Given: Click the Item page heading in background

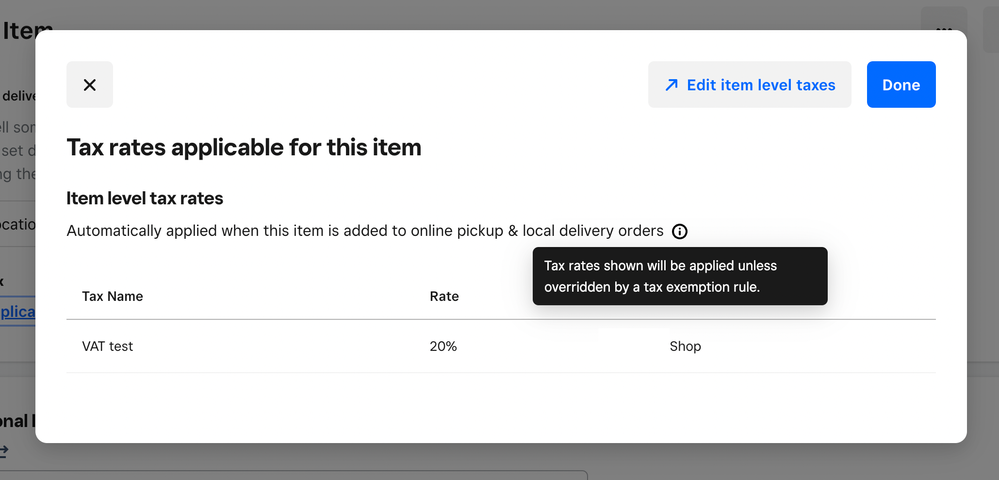Looking at the screenshot, I should pos(27,30).
